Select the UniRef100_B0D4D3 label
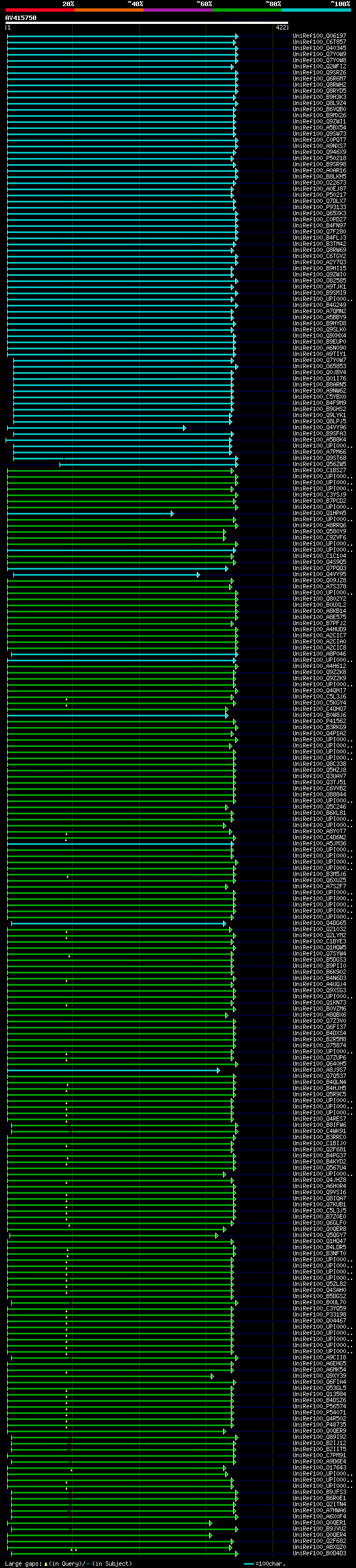Viewport: 356px width, 1568px height. coord(319,1553)
